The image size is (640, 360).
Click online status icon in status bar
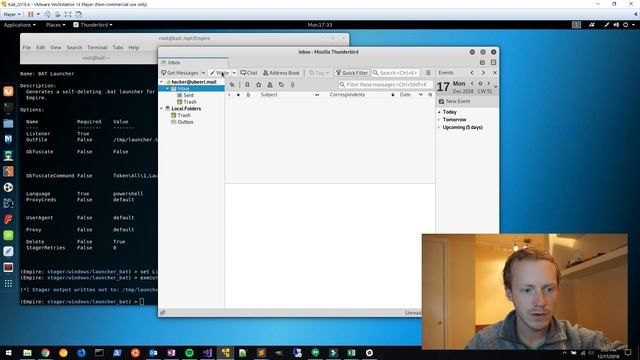[162, 313]
